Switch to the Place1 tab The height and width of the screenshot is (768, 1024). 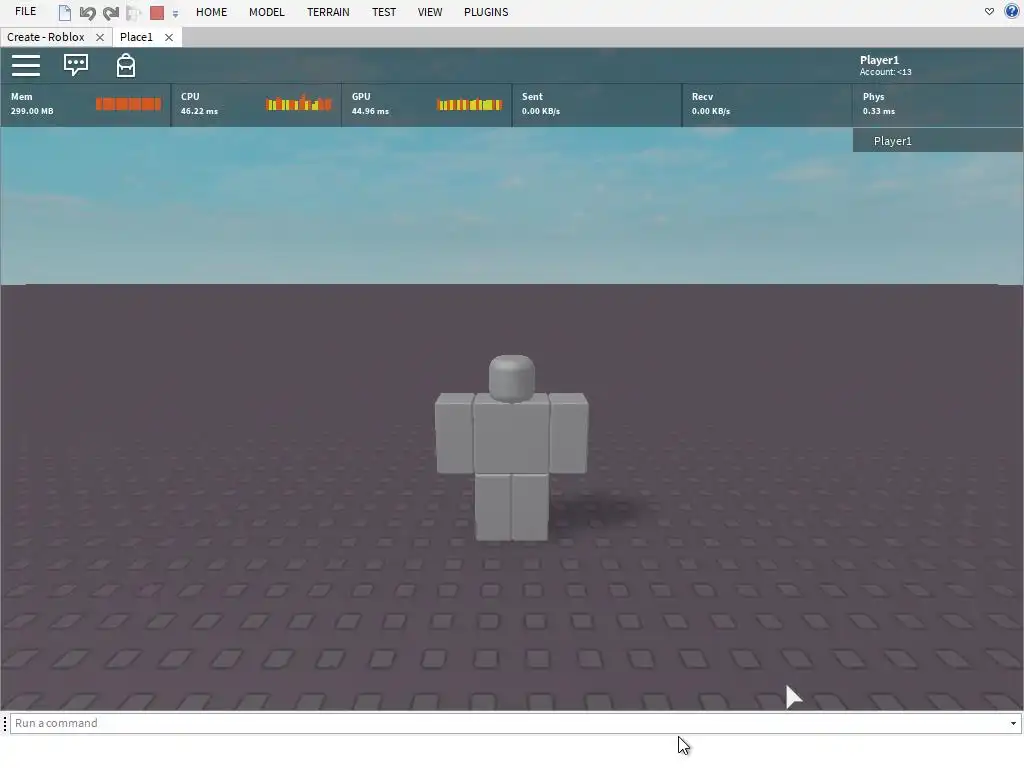point(136,37)
